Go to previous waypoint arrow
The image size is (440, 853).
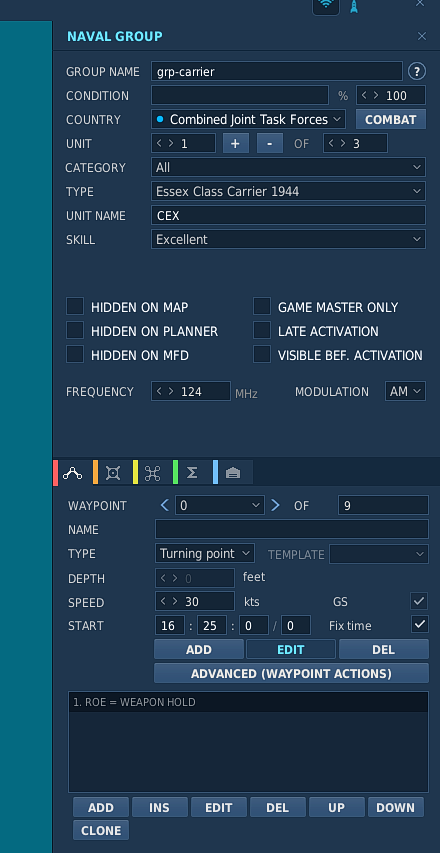point(165,505)
